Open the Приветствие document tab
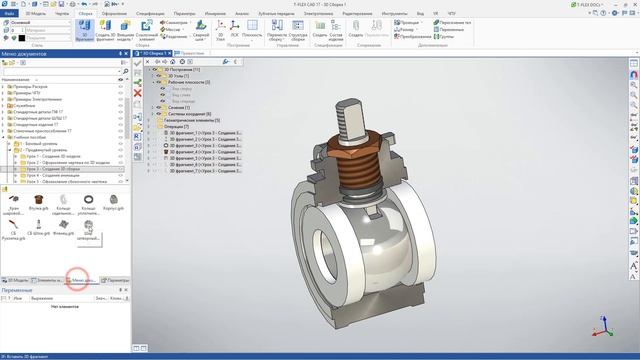 189,53
